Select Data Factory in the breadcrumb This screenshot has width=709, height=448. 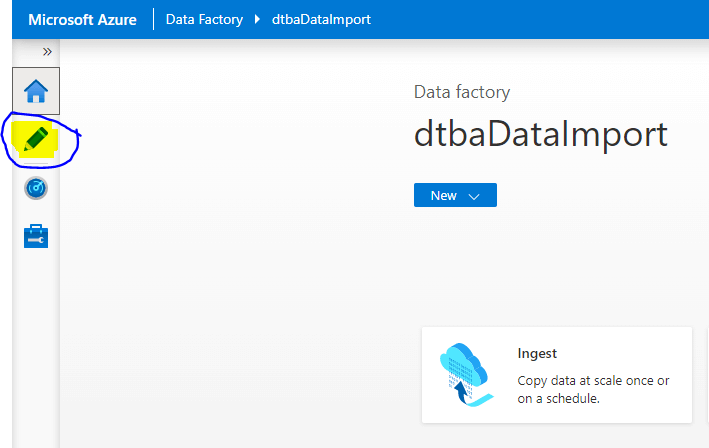204,19
